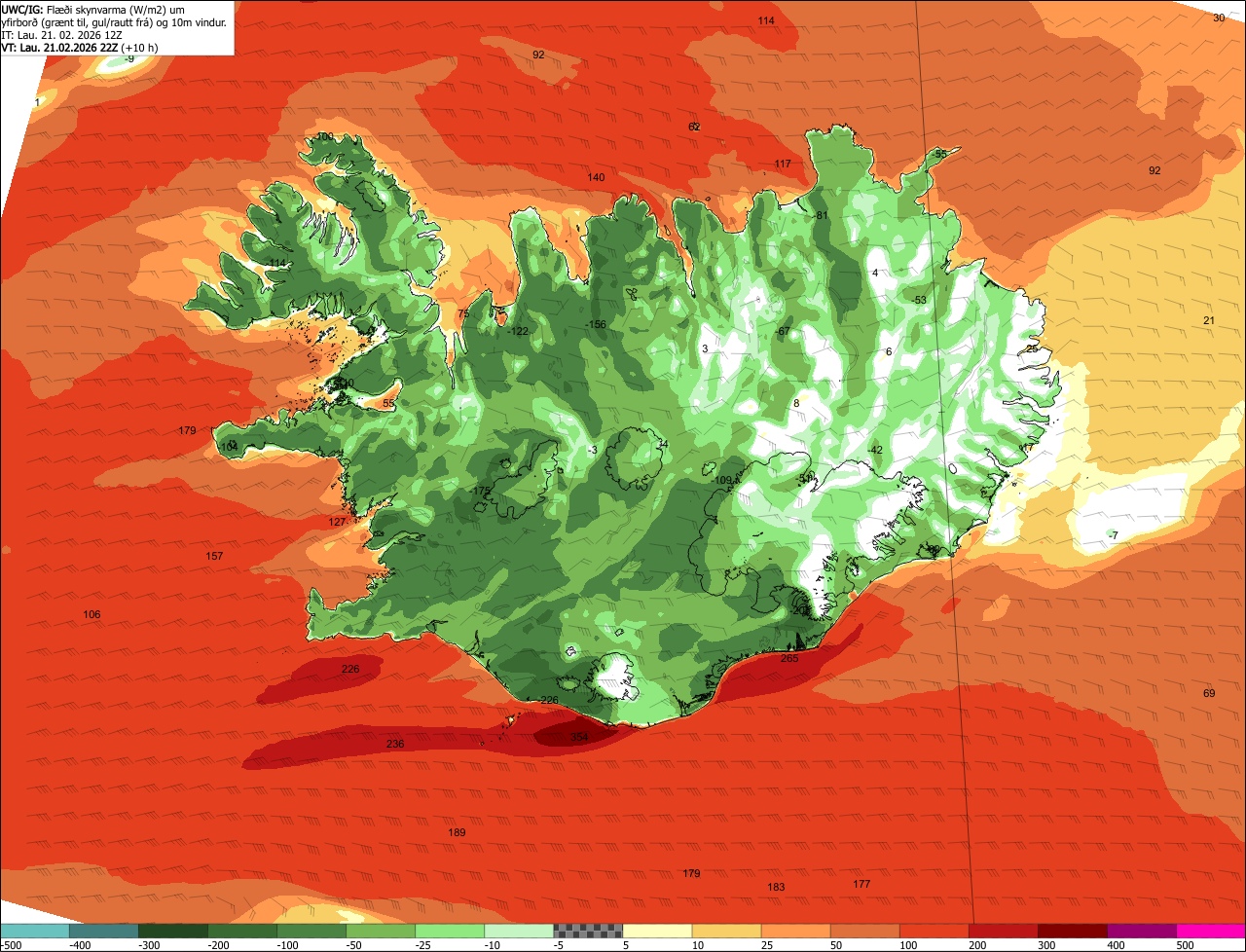Click the purple swatch between 400 and 500
Viewport: 1246px width, 952px height.
click(x=1140, y=931)
